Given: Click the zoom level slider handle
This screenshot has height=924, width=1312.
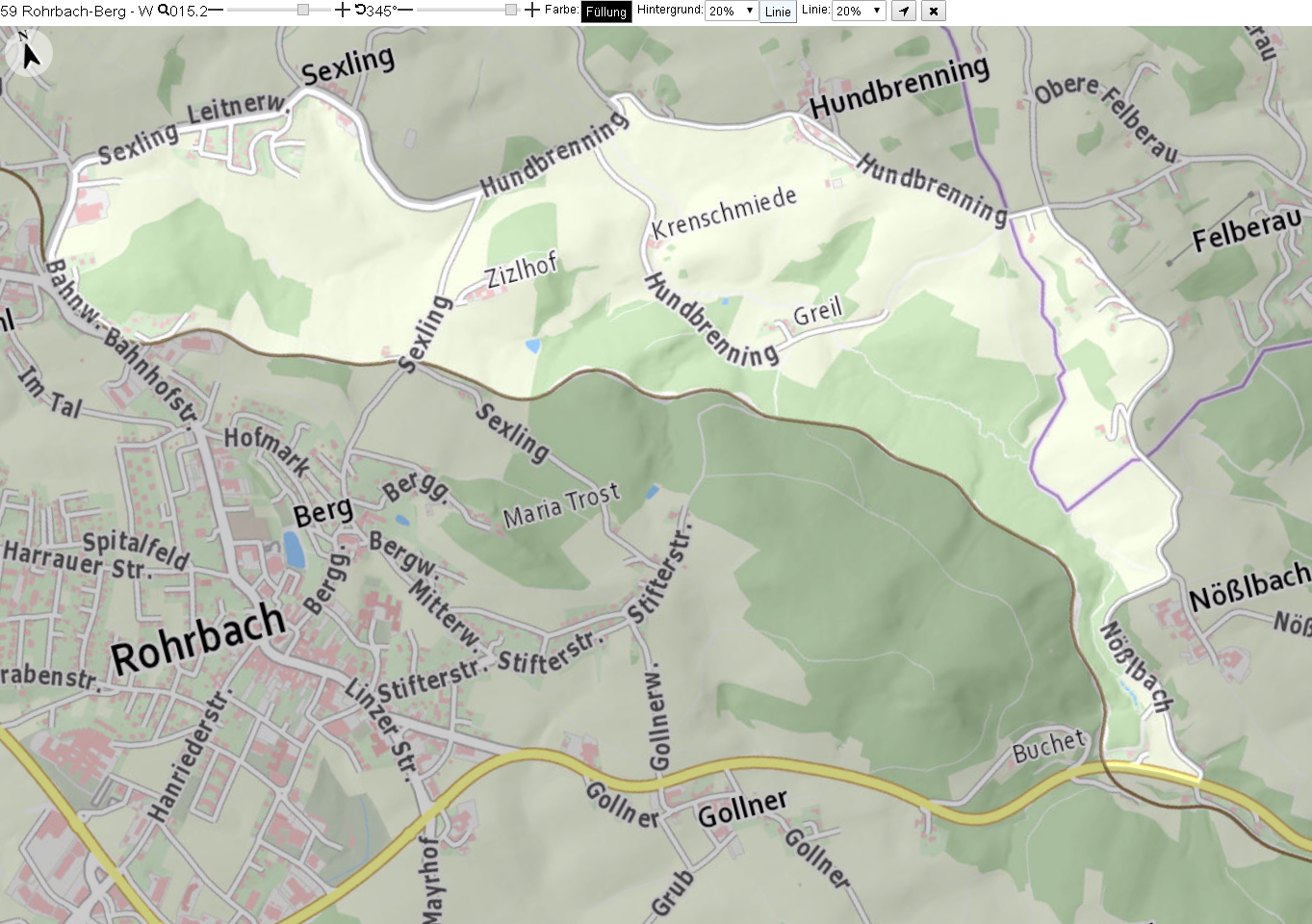Looking at the screenshot, I should pyautogui.click(x=303, y=10).
